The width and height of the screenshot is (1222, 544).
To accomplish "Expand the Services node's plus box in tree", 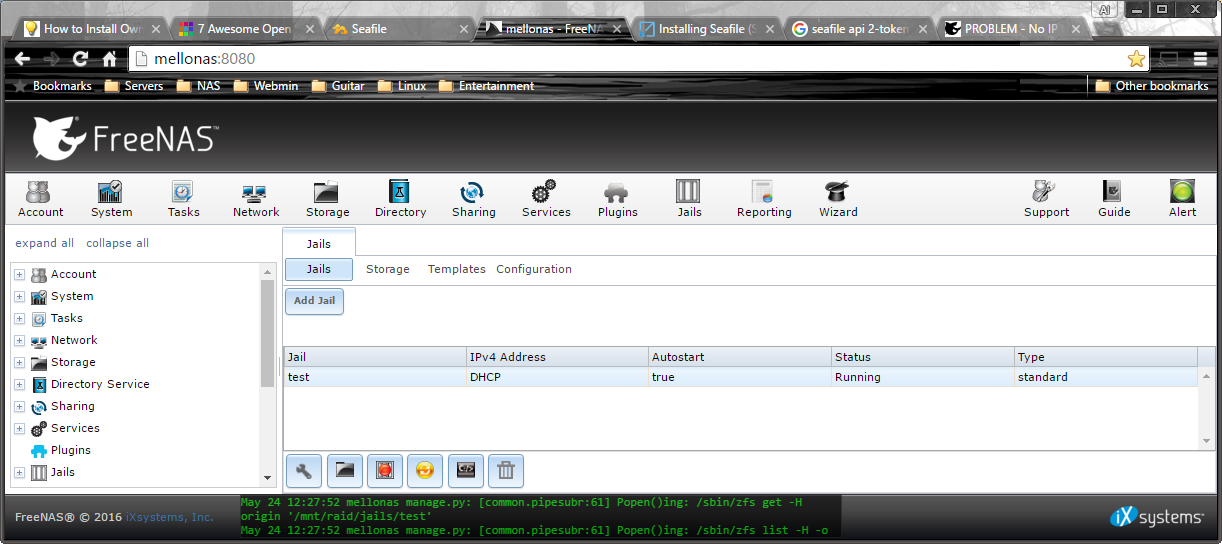I will click(19, 428).
